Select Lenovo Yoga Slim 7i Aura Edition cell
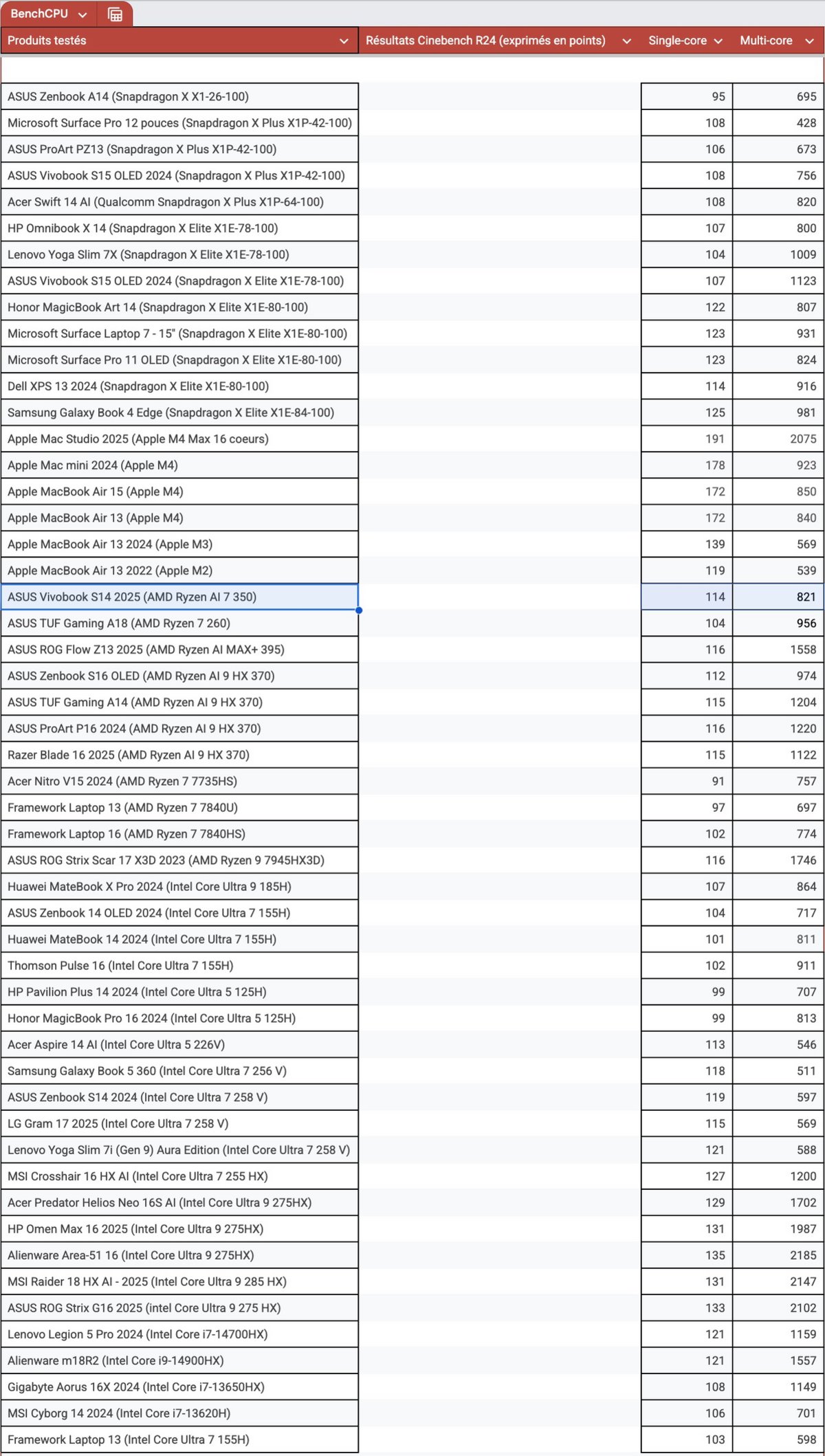 pyautogui.click(x=179, y=1150)
